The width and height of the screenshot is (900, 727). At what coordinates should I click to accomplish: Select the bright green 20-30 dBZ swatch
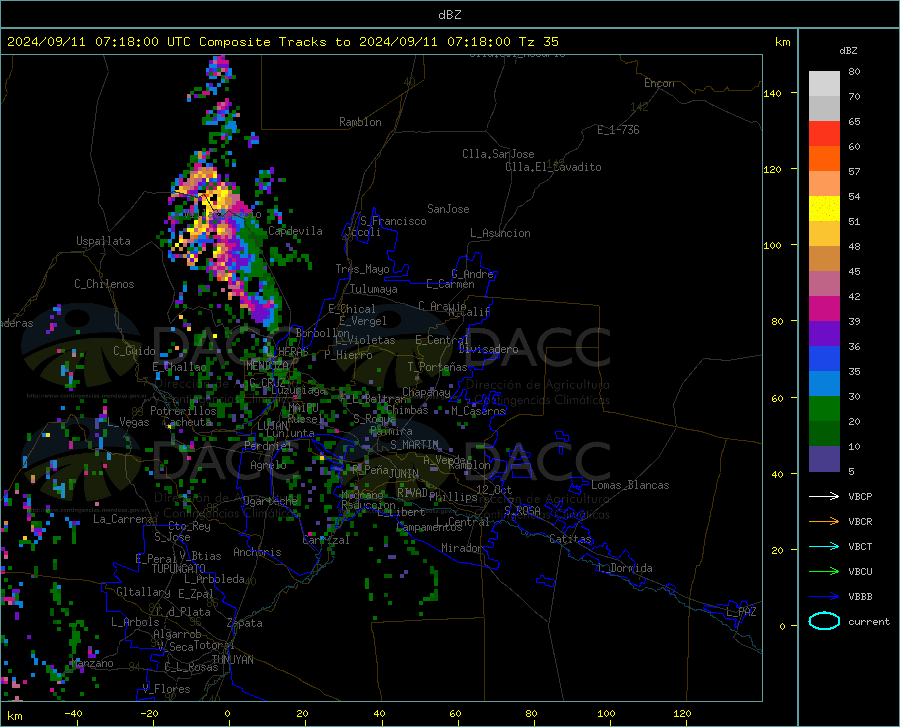824,409
